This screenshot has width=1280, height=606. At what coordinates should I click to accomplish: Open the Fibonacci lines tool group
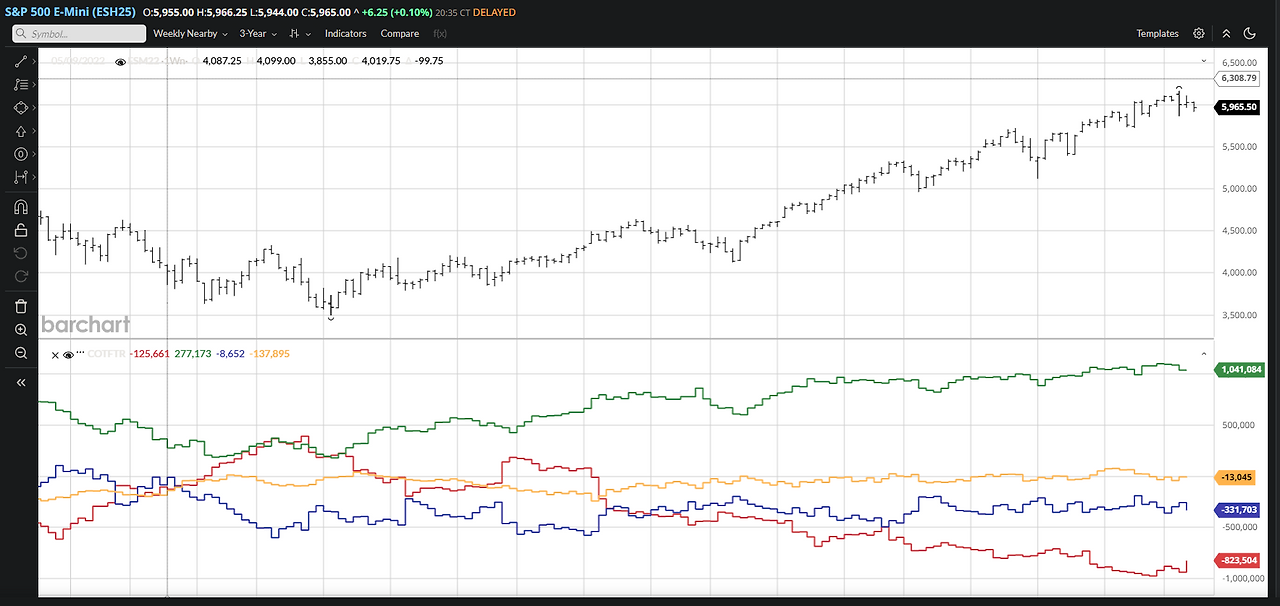pos(21,85)
